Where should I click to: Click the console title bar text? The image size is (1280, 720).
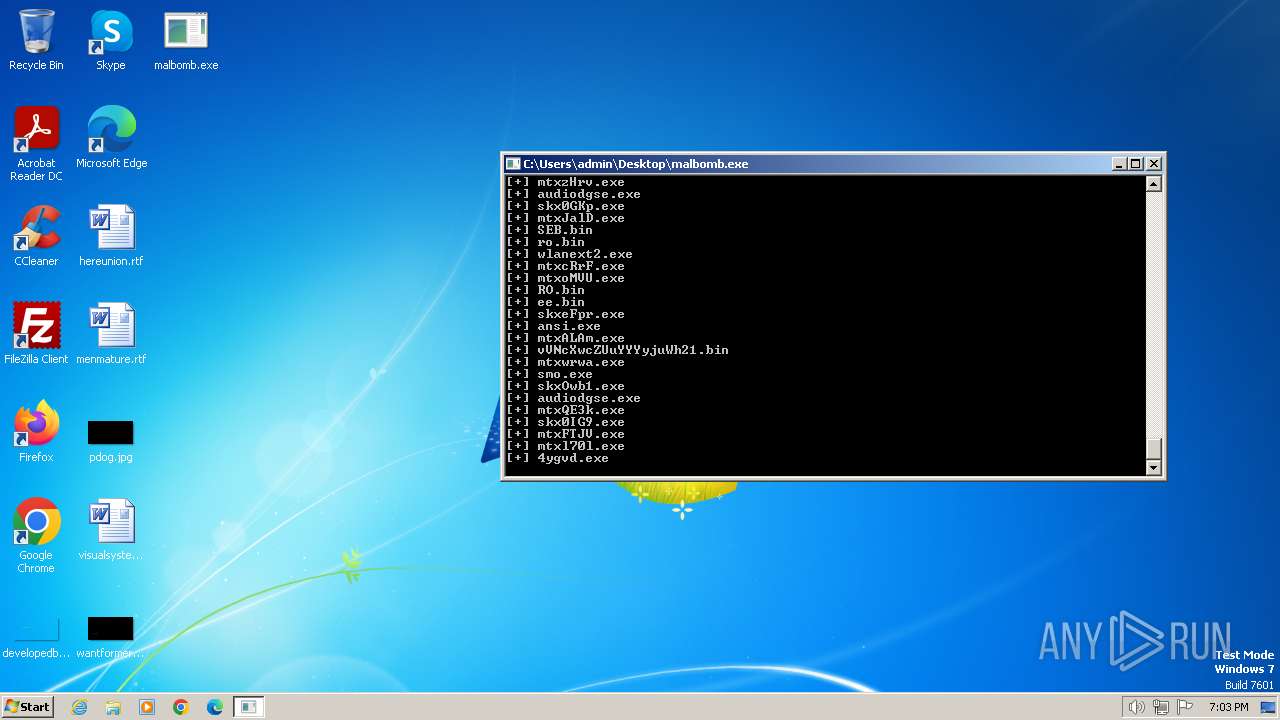636,164
